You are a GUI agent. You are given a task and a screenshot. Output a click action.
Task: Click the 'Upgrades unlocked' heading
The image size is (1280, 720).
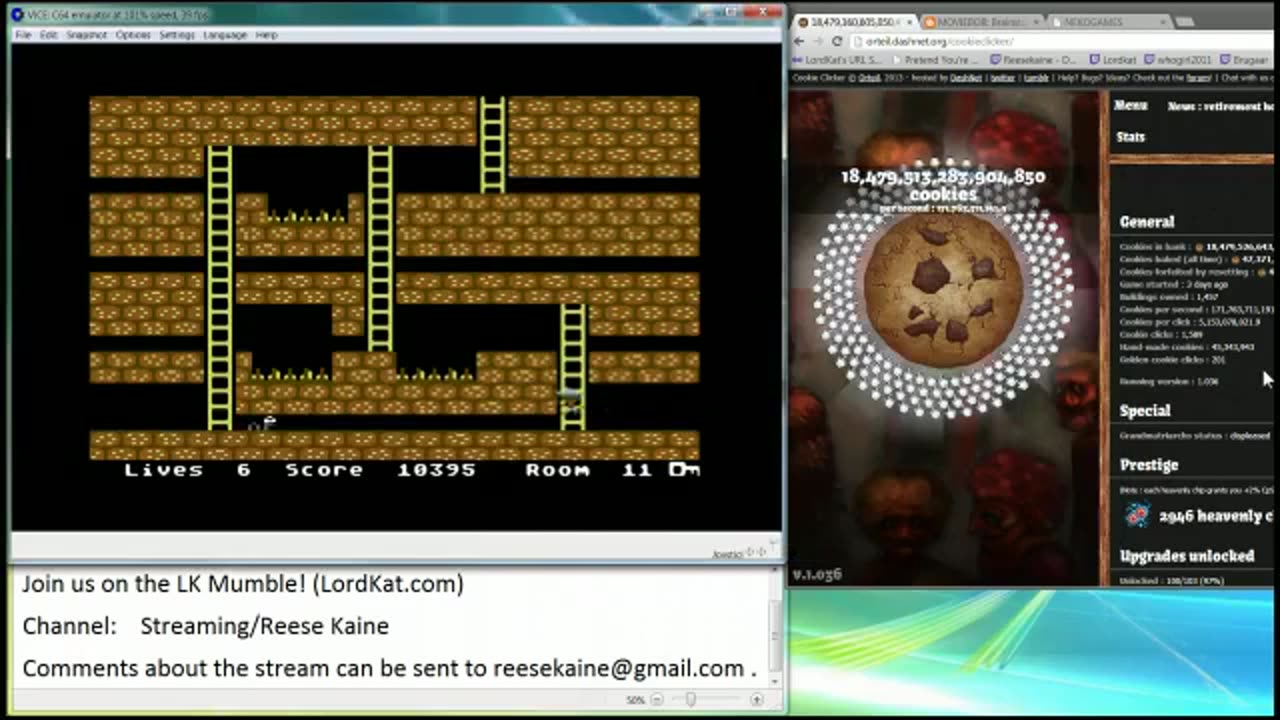[x=1187, y=556]
